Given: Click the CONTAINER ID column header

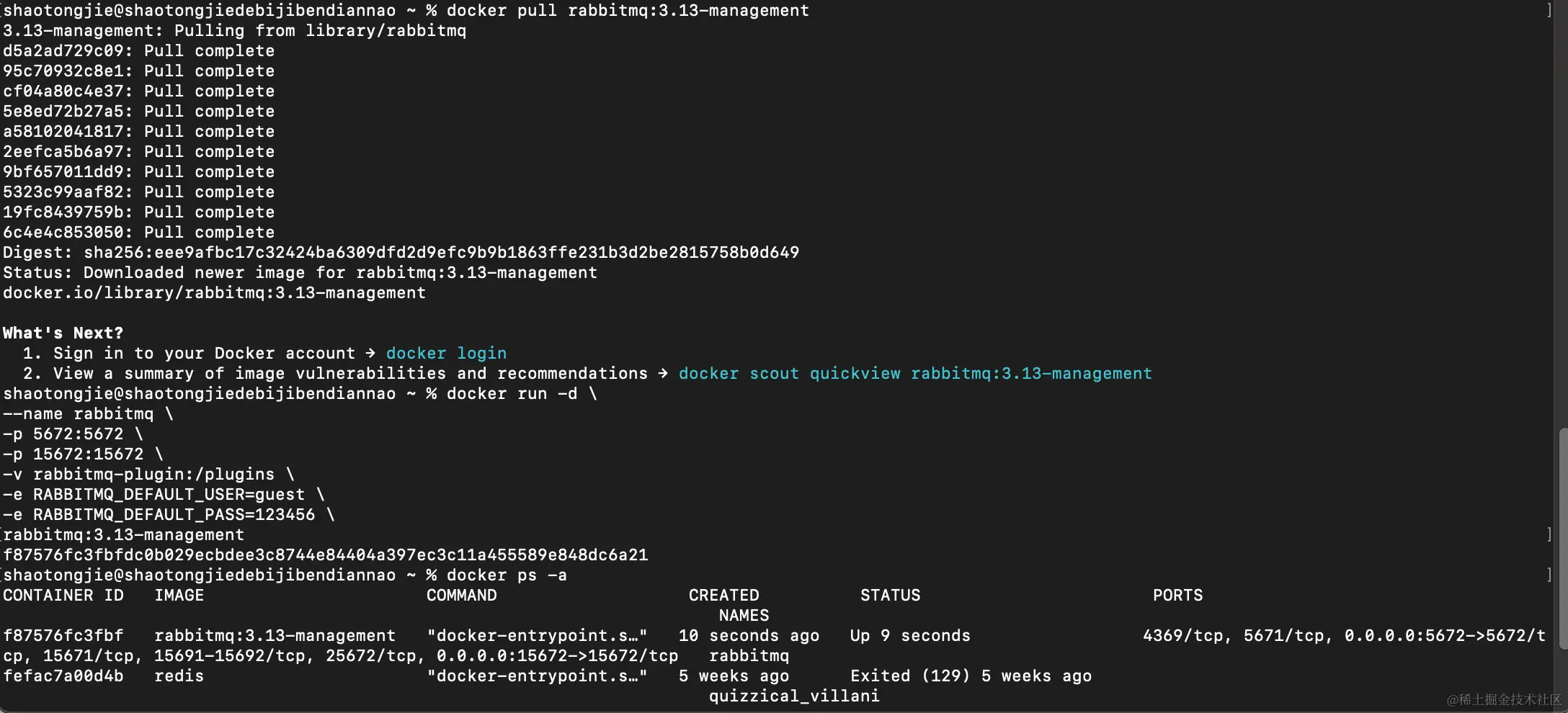Looking at the screenshot, I should pyautogui.click(x=63, y=595).
